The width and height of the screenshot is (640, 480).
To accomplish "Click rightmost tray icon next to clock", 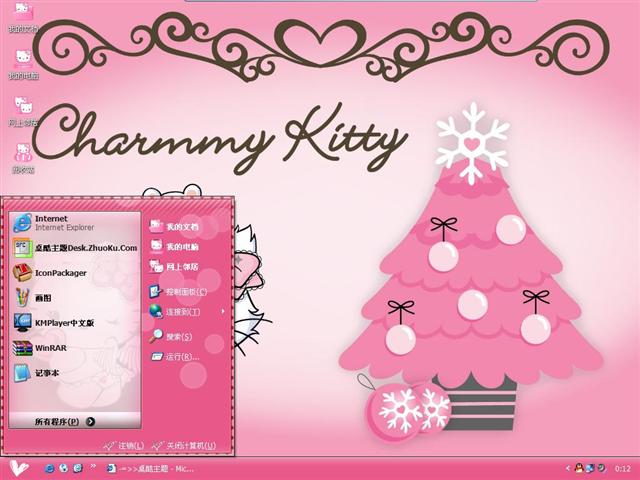I will [x=601, y=468].
